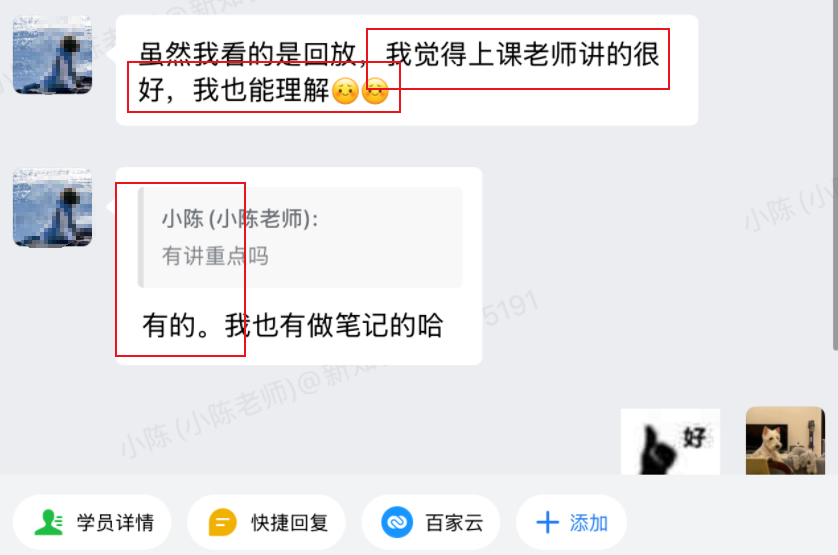This screenshot has height=555, width=838.
Task: Click the smiling emoji in first message
Action: pos(345,90)
